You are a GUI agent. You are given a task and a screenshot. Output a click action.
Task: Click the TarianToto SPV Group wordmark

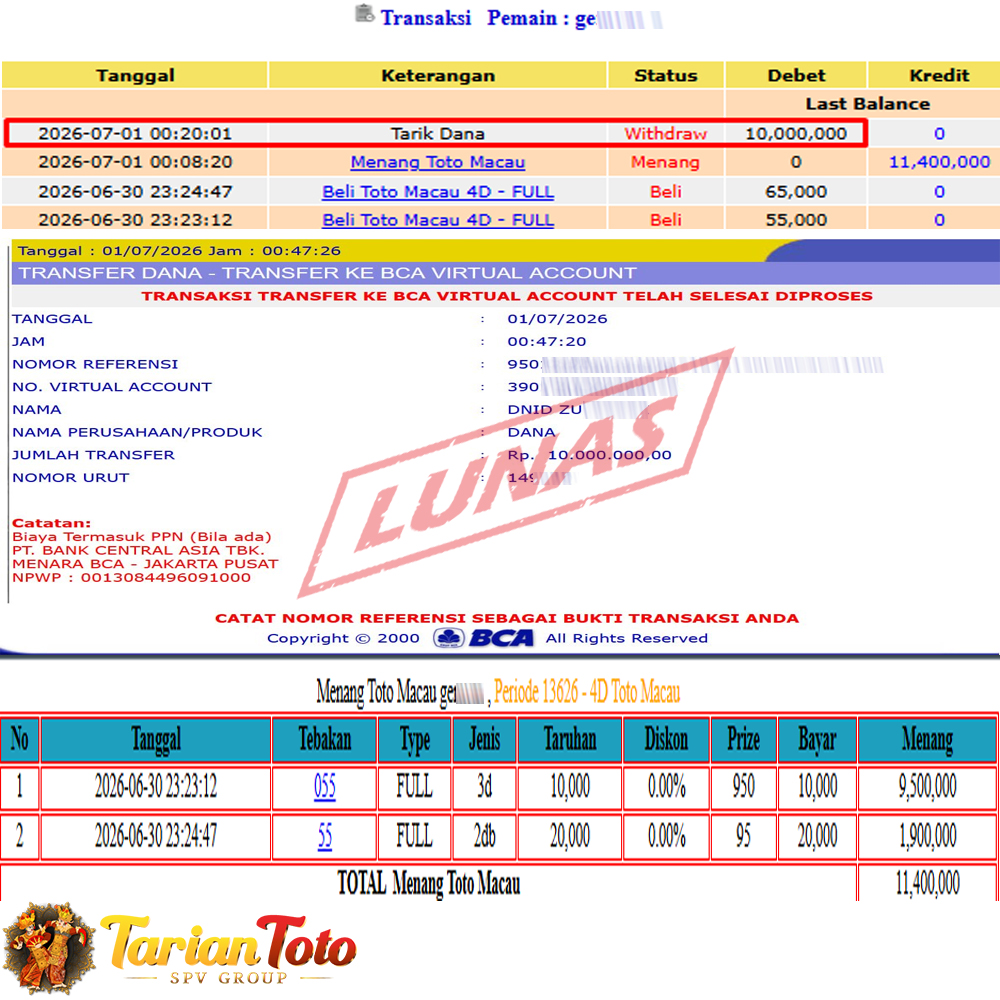tap(228, 950)
